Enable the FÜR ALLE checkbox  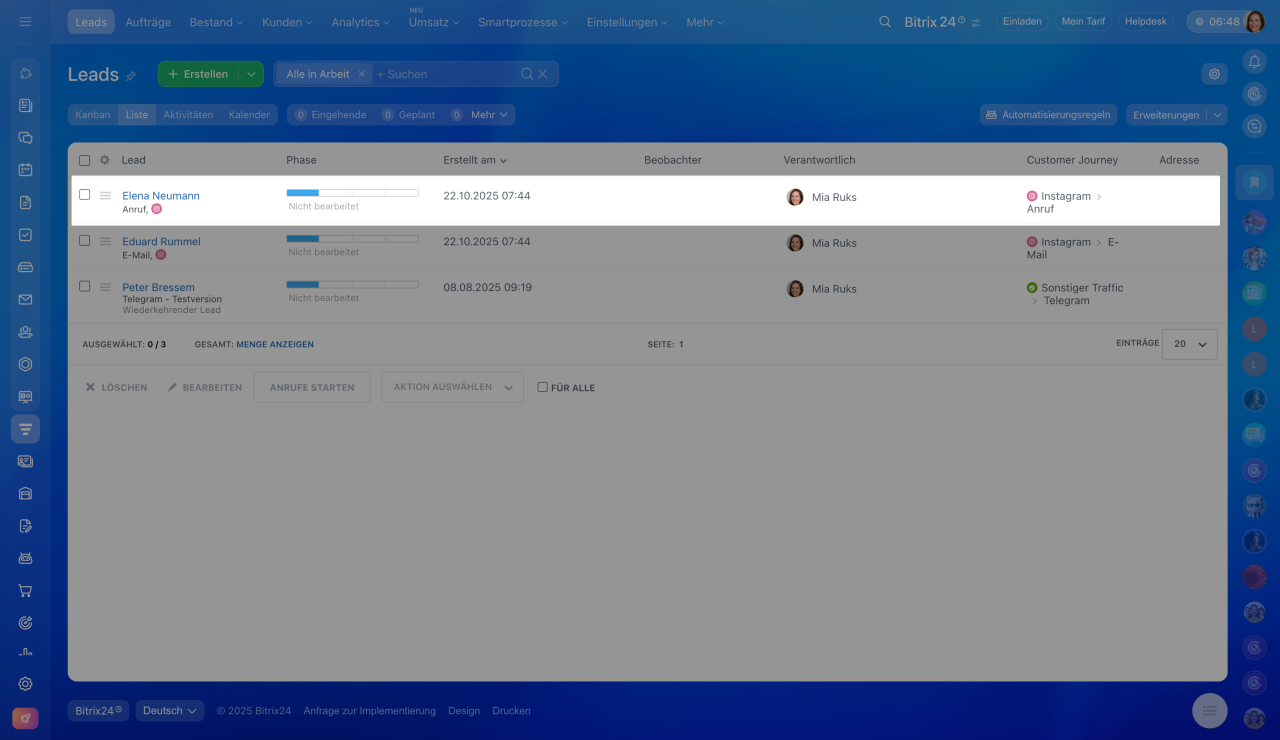coord(543,387)
